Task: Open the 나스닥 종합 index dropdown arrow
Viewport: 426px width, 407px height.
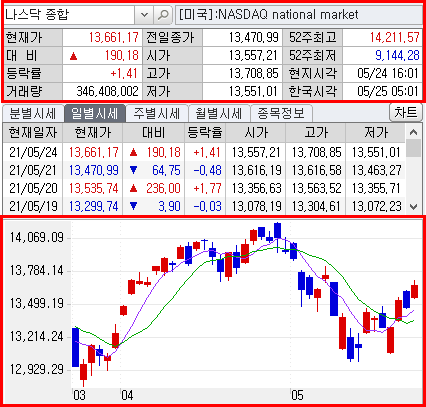Action: coord(144,15)
